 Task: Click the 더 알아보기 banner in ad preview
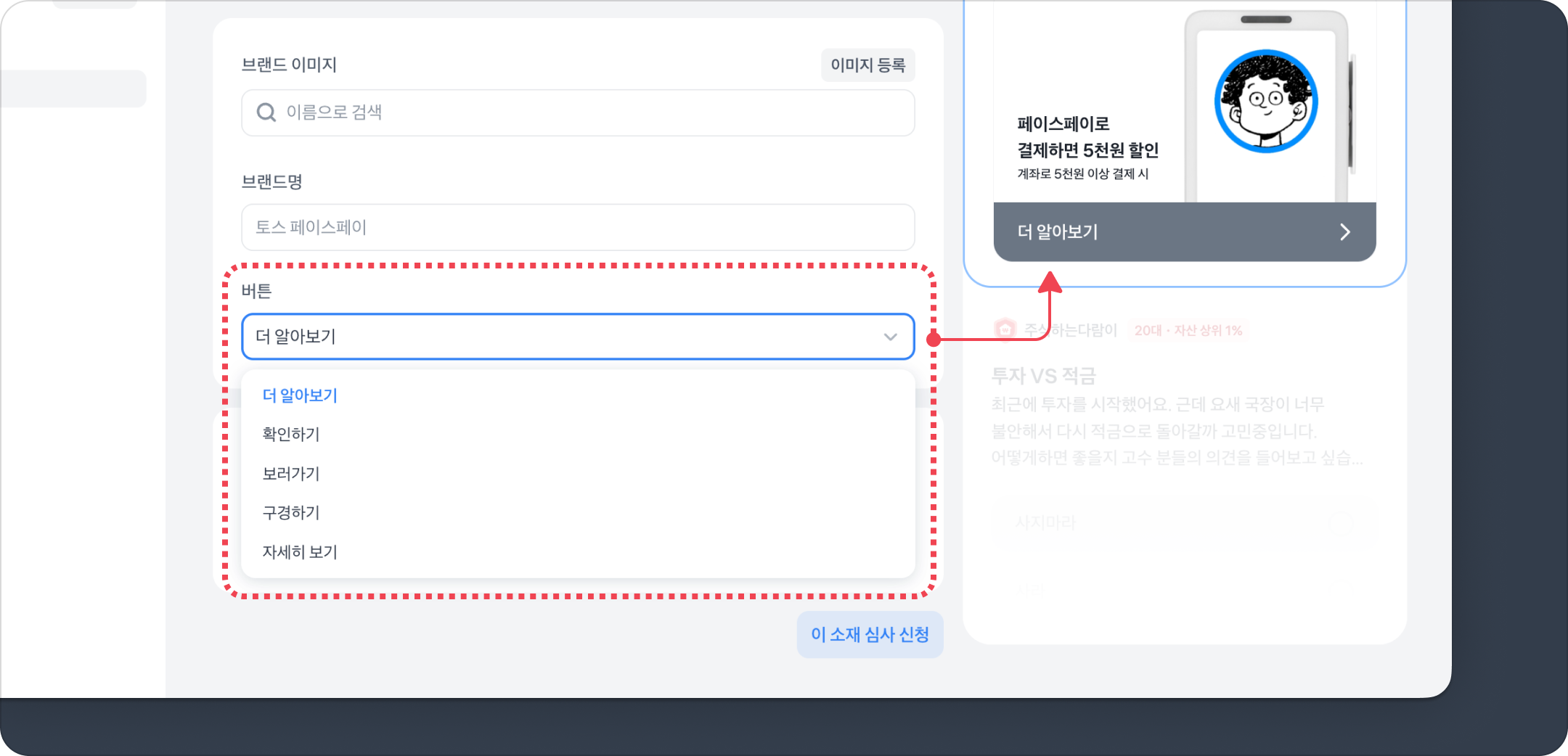1185,231
